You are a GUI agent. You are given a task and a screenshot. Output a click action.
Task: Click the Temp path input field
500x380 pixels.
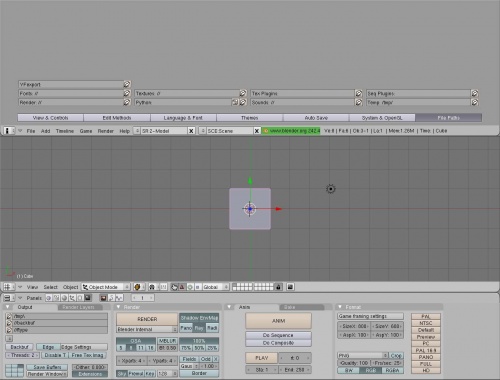click(419, 102)
